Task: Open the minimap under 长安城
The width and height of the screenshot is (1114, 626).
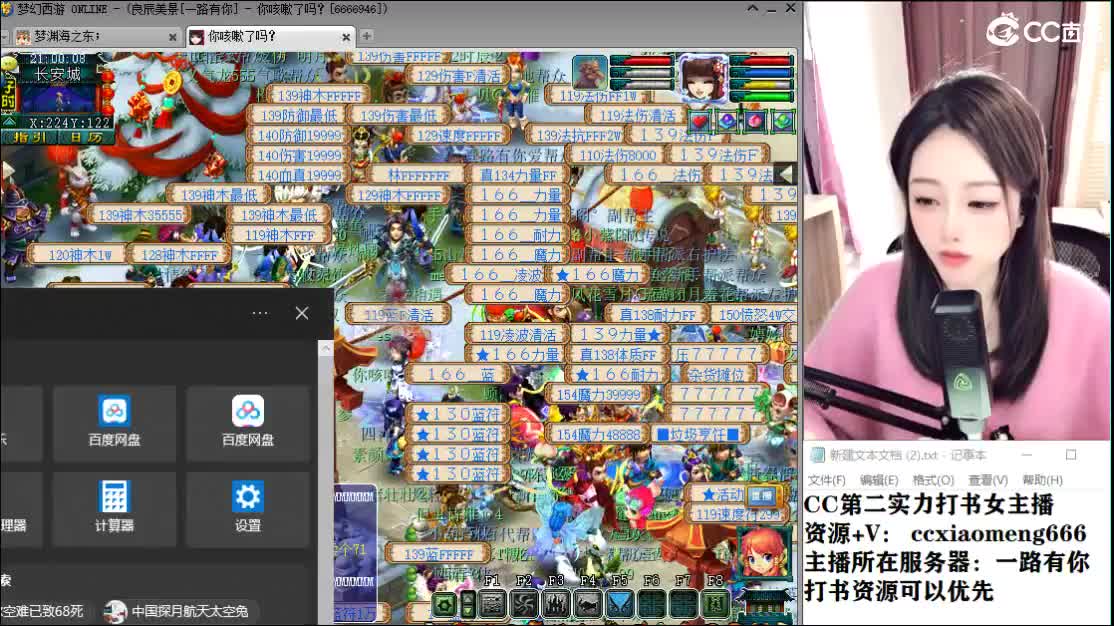Action: tap(59, 99)
